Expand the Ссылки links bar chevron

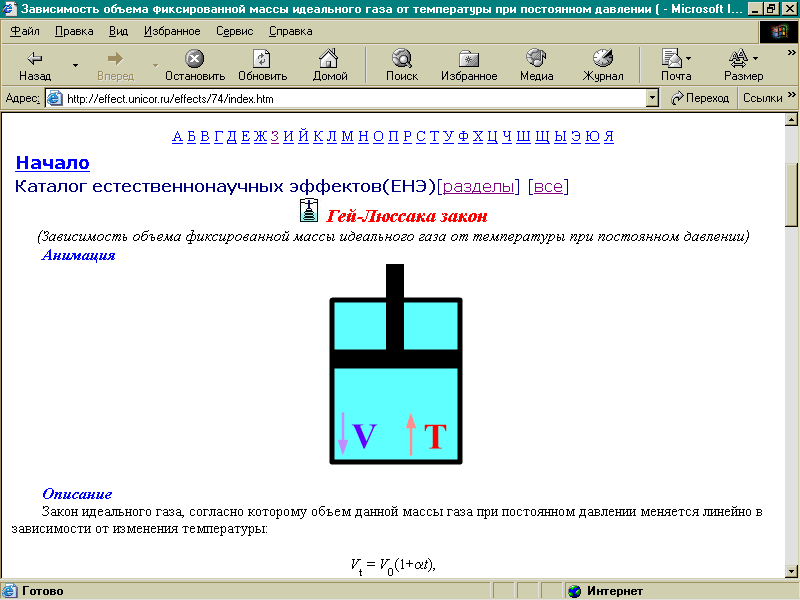click(791, 95)
